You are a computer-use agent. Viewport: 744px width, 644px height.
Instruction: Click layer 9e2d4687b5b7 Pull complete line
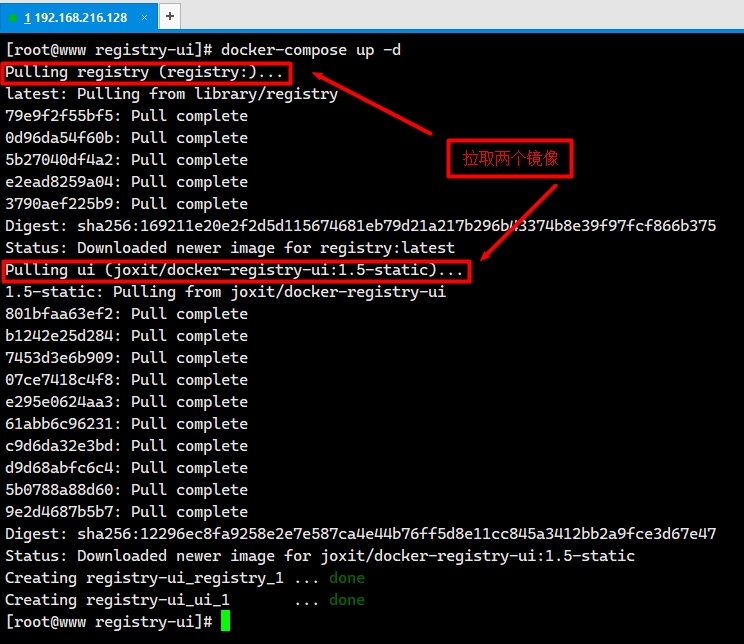(x=126, y=512)
